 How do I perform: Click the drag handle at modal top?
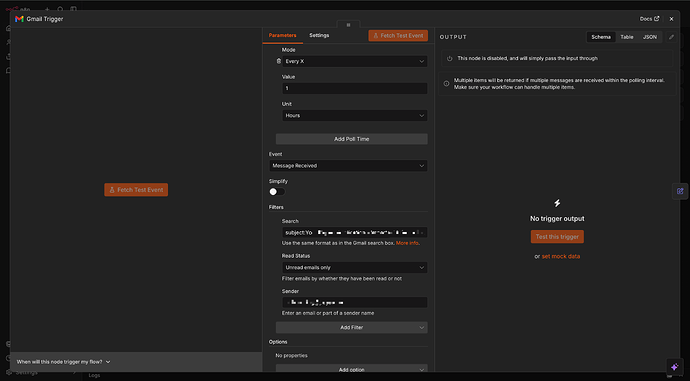pyautogui.click(x=348, y=25)
